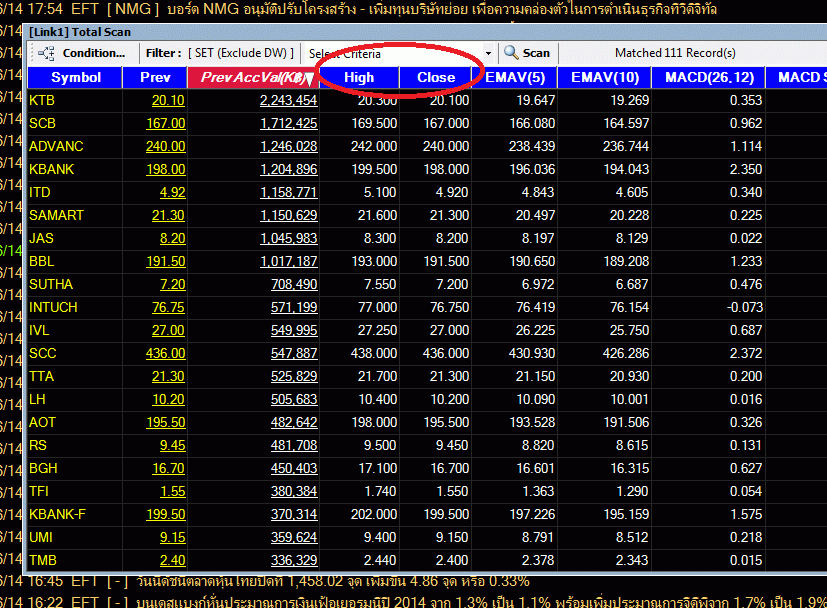Select the UMI symbol
The height and width of the screenshot is (608, 827).
pos(41,537)
